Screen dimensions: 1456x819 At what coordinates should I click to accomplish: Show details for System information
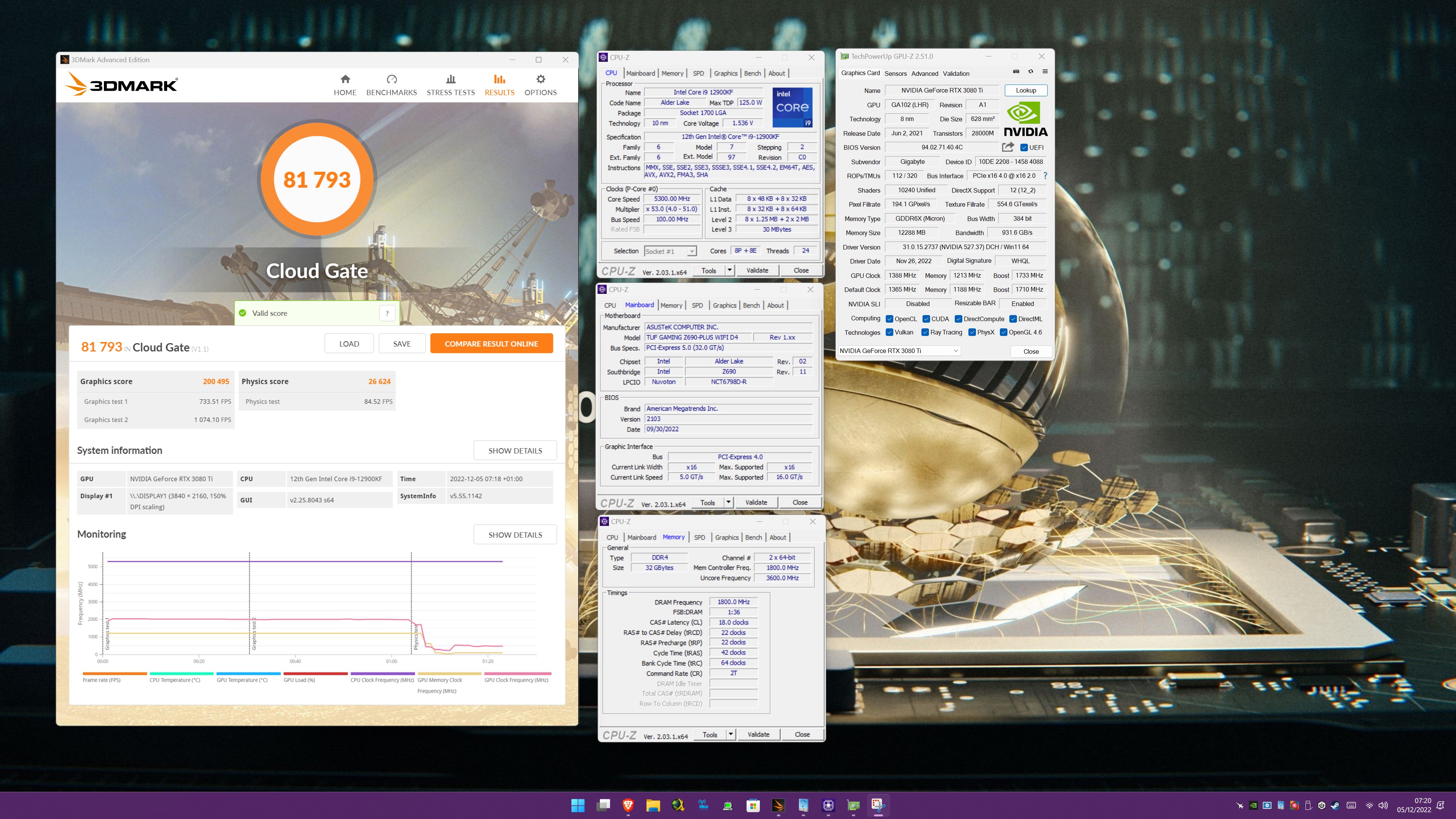pyautogui.click(x=515, y=450)
